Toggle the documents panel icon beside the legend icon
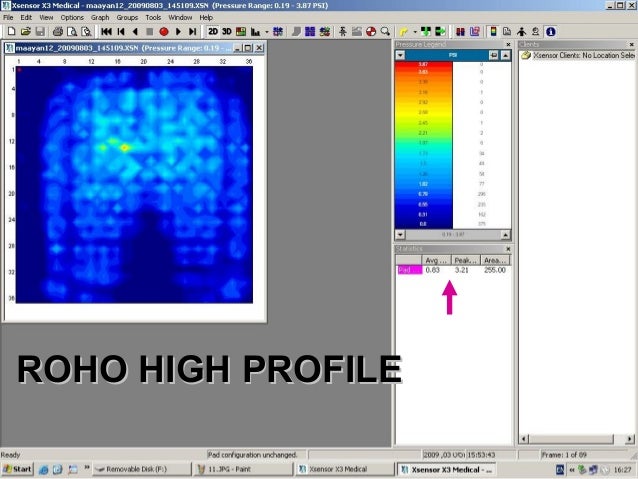The width and height of the screenshot is (638, 479). 507,31
